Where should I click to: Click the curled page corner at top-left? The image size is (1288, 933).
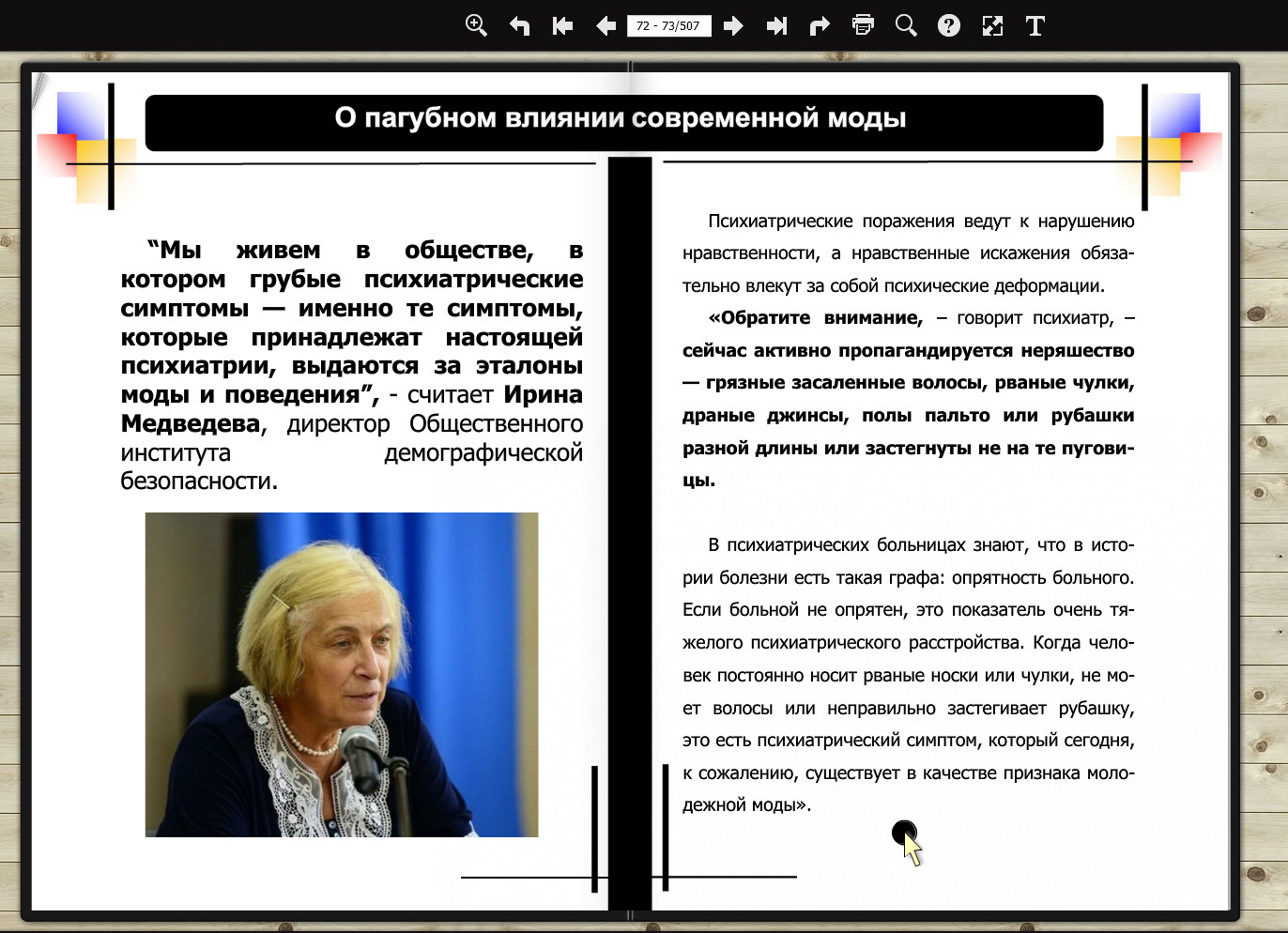click(x=39, y=85)
